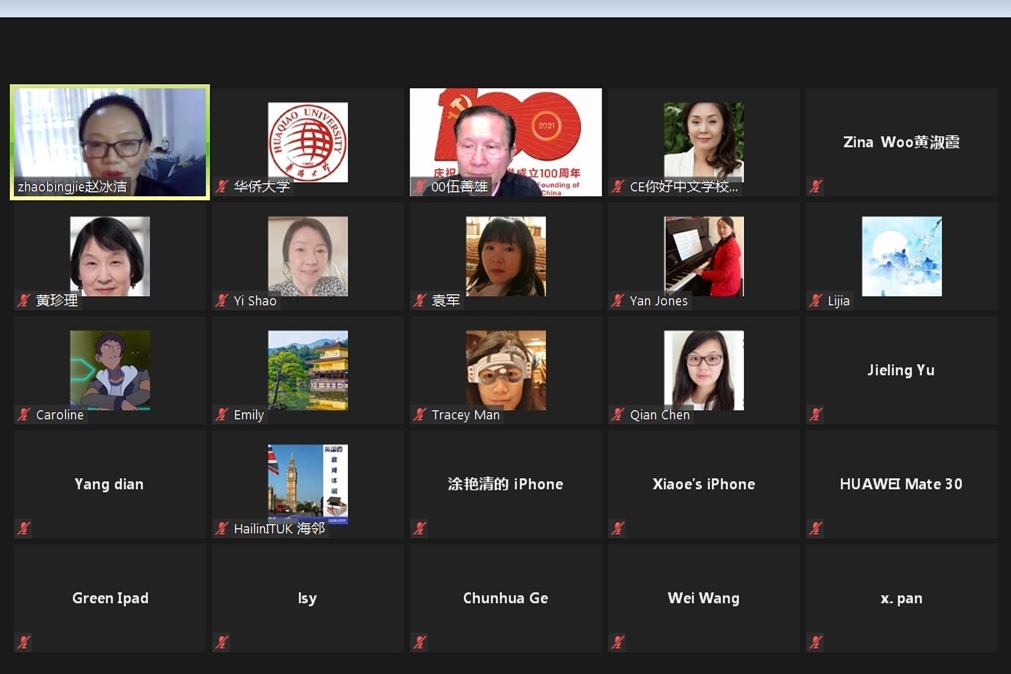Click muted mic icon next to Lijia
Viewport: 1011px width, 674px height.
click(x=816, y=301)
